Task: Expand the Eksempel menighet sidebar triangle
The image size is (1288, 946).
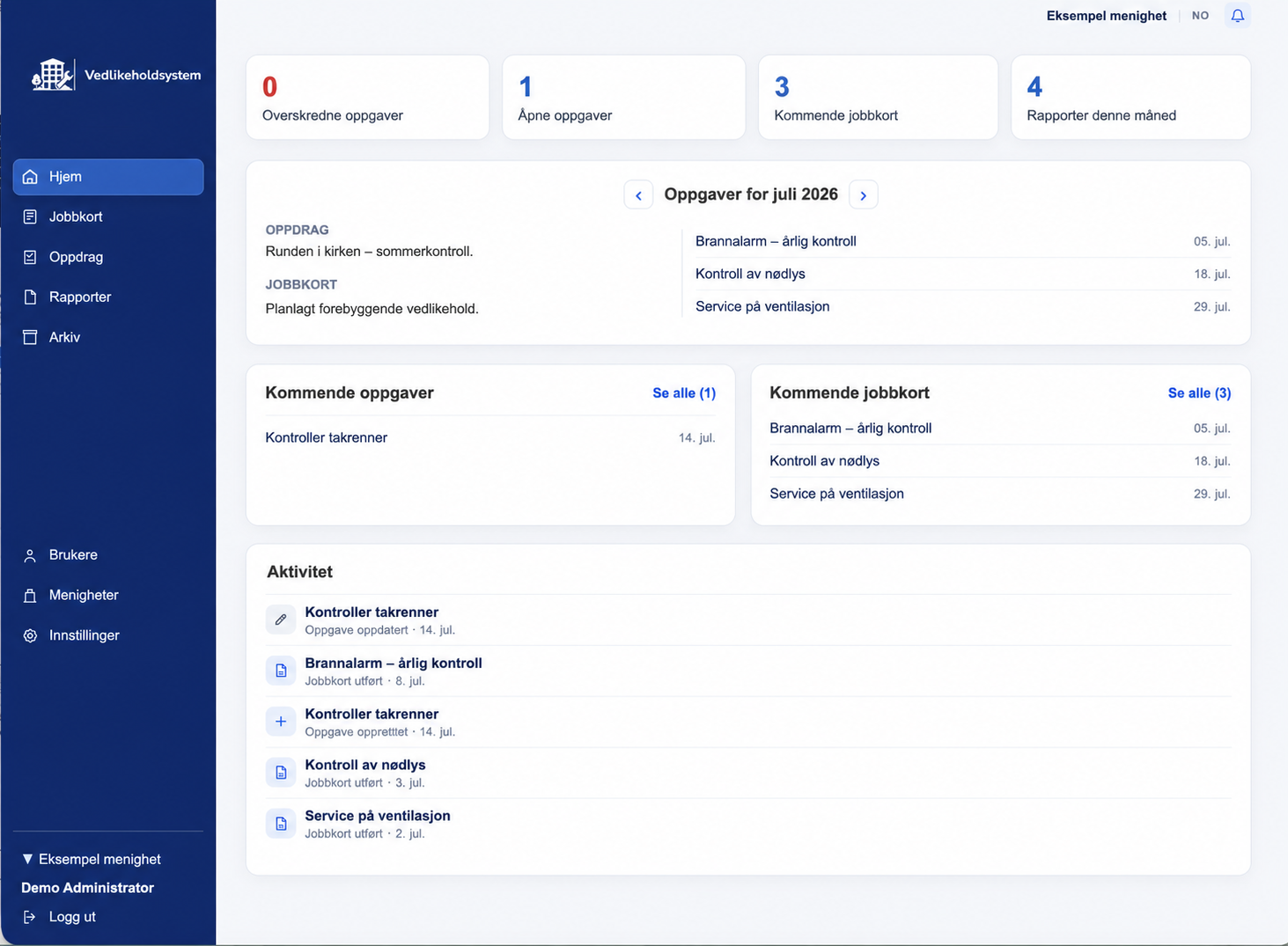Action: [27, 859]
